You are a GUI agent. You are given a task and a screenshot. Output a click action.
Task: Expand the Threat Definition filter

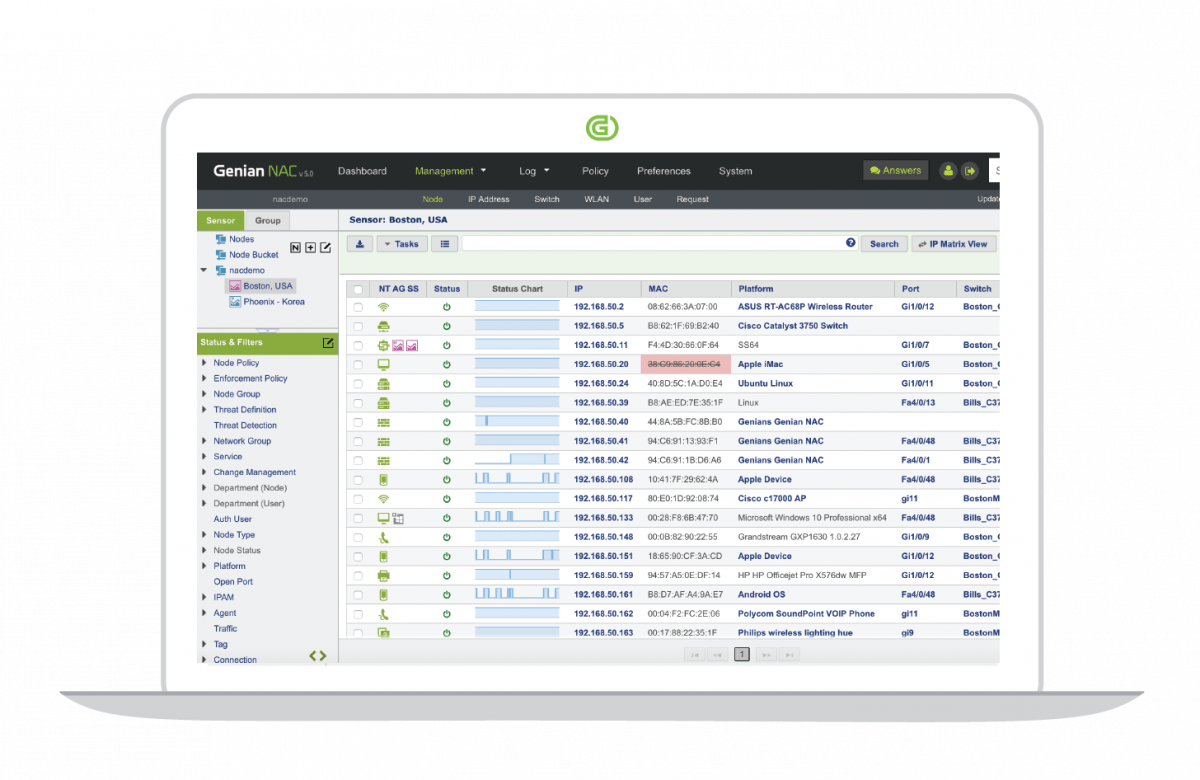pos(205,410)
